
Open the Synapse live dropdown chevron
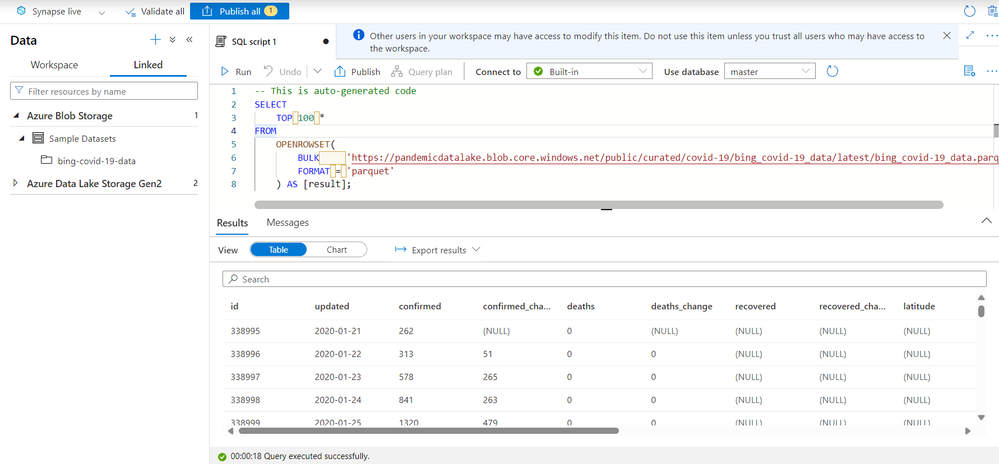click(x=102, y=12)
